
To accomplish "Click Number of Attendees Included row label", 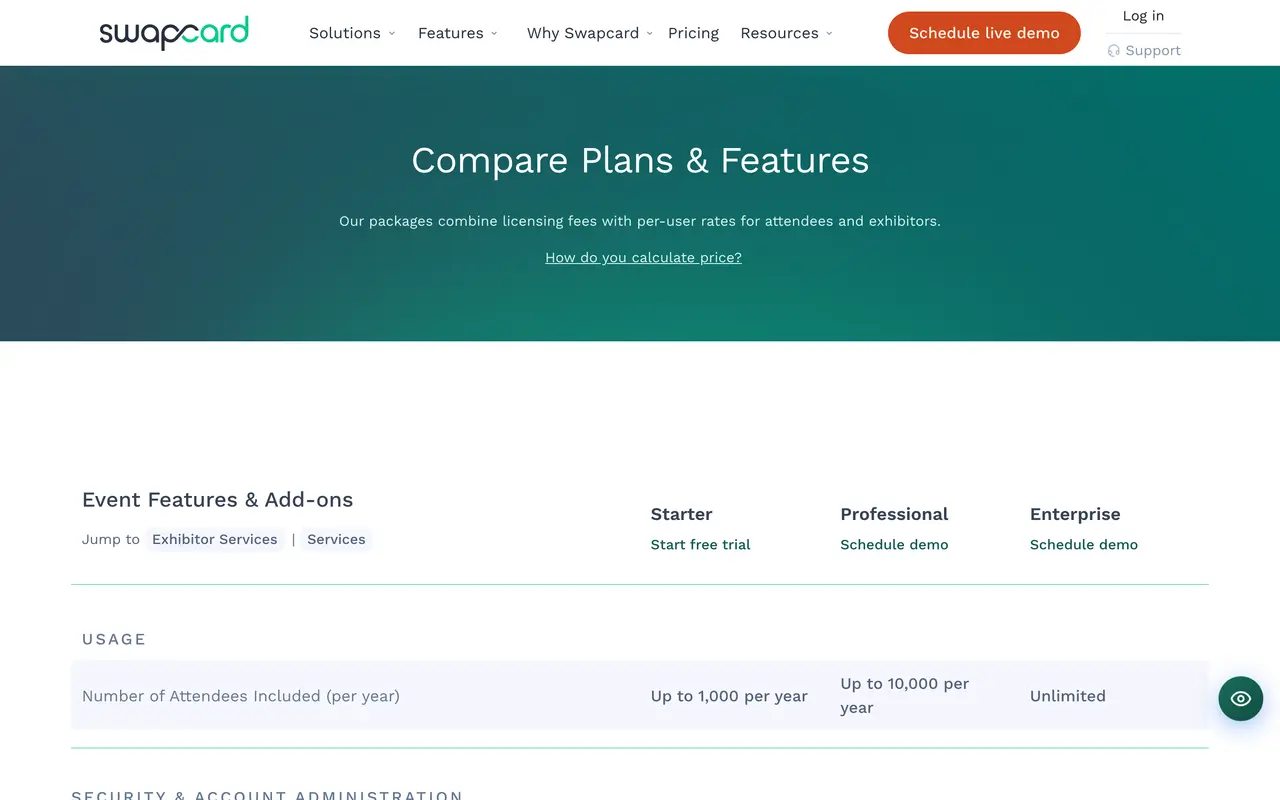I will 241,696.
